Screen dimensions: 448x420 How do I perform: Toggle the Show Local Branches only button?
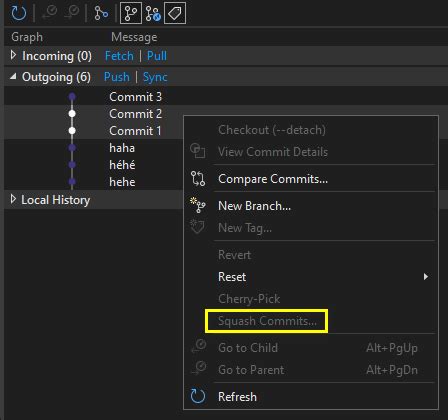click(x=153, y=13)
